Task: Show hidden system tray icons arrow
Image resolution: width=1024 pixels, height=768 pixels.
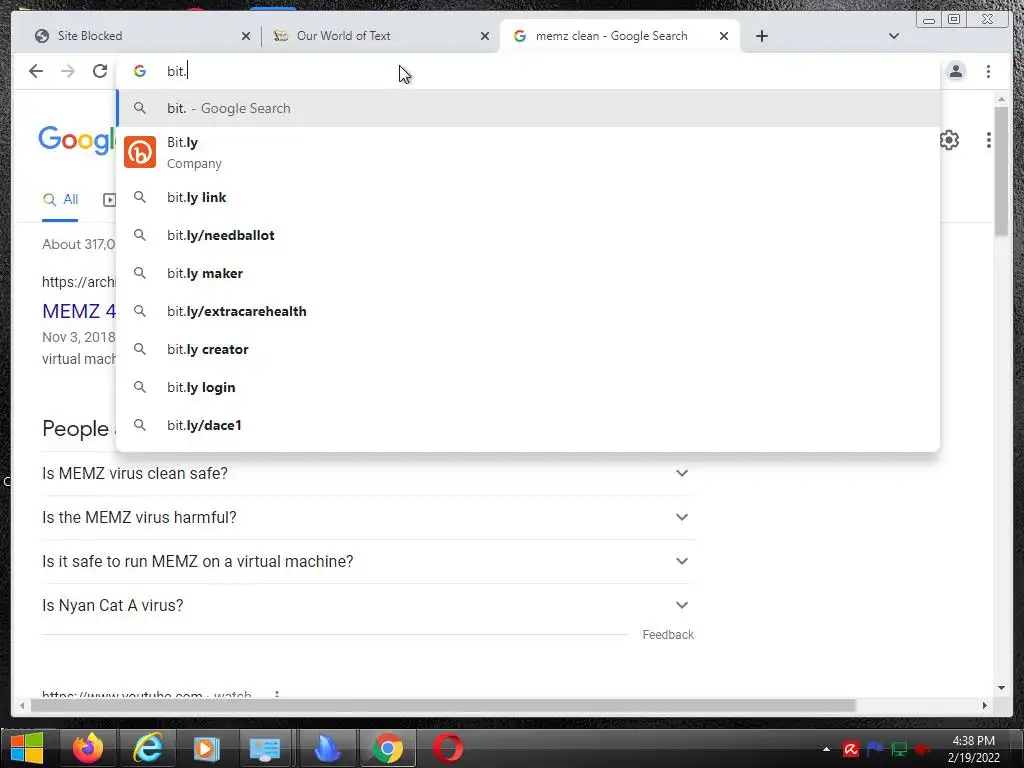Action: (826, 749)
